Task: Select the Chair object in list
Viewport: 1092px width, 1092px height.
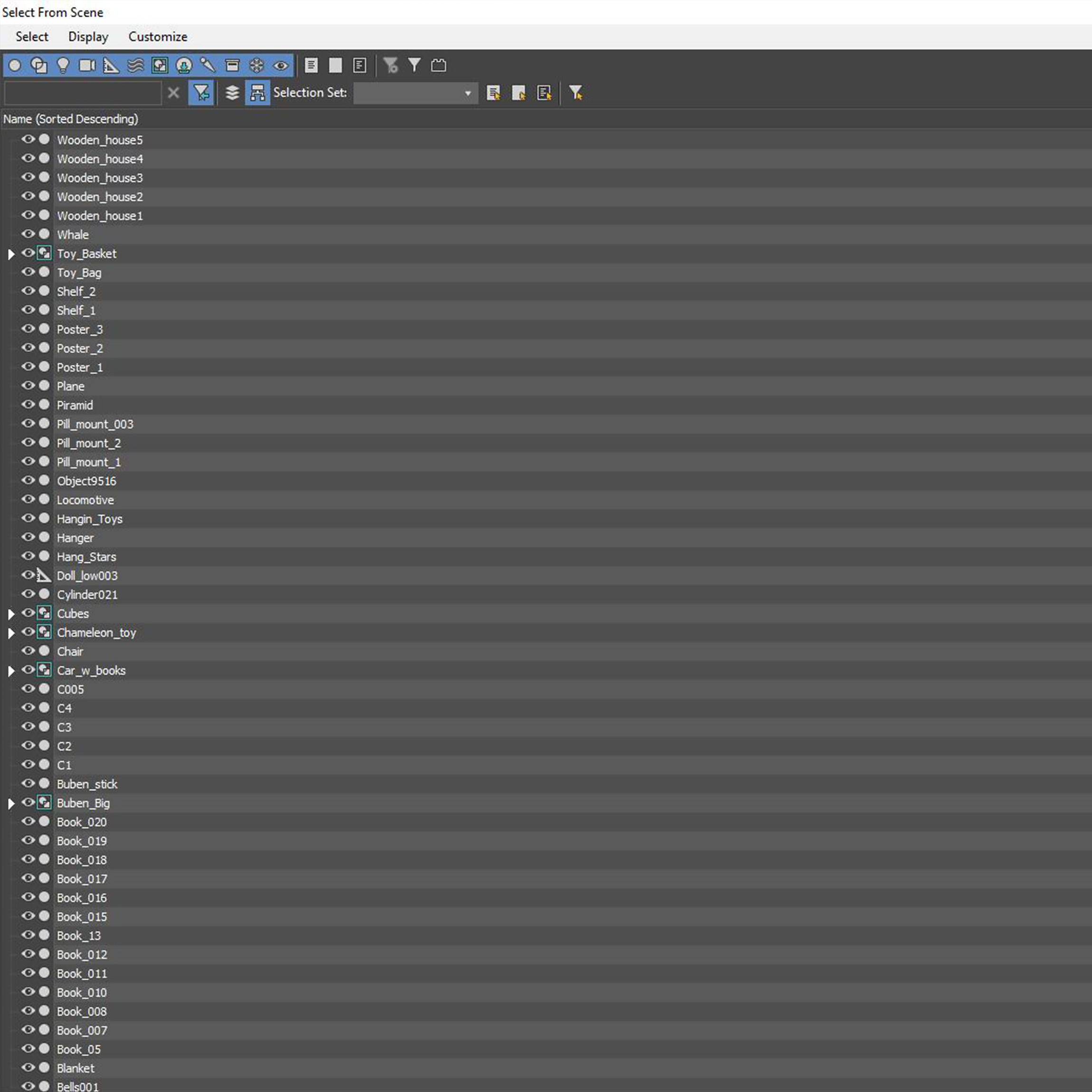Action: tap(70, 652)
